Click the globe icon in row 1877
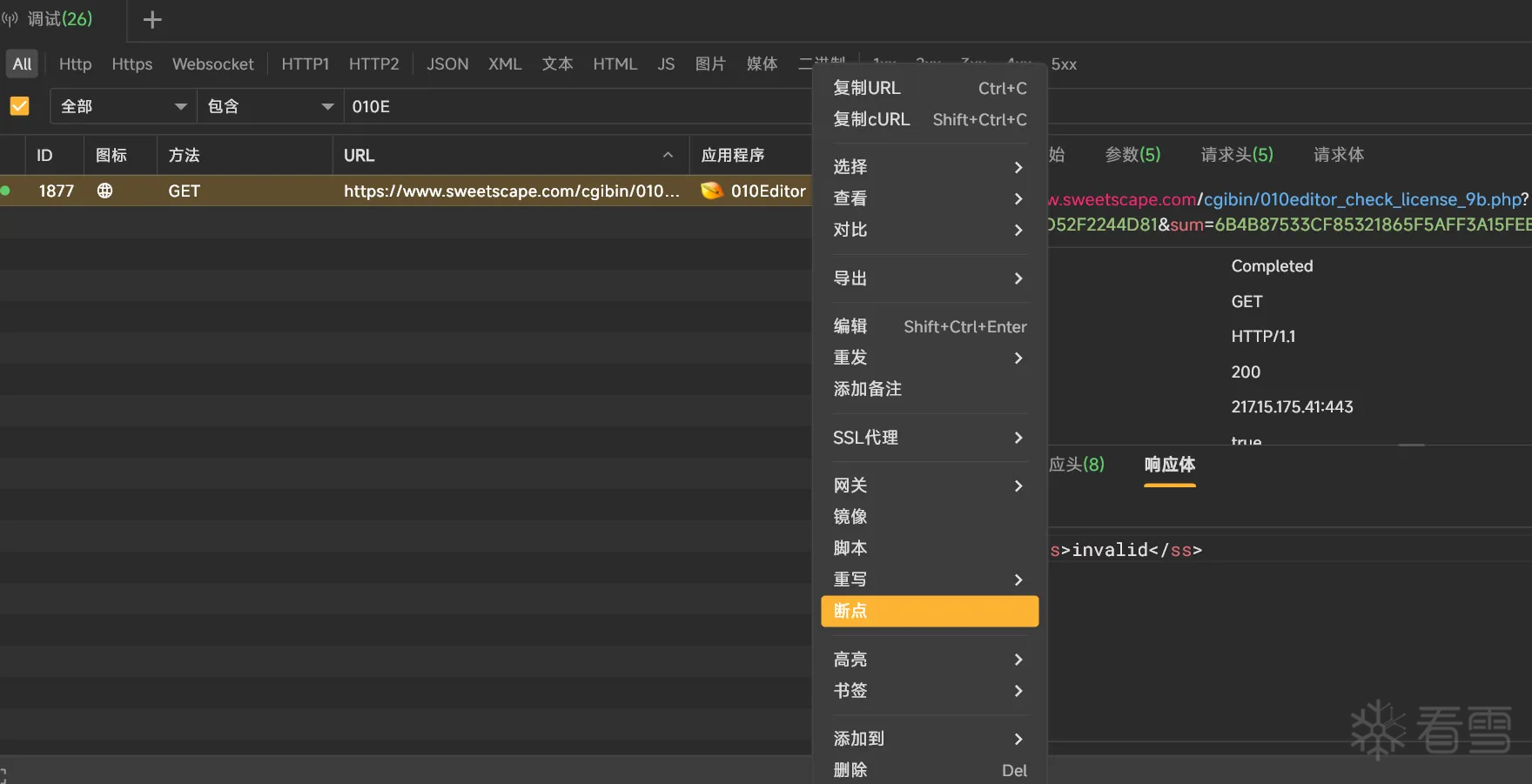This screenshot has width=1532, height=784. point(104,191)
